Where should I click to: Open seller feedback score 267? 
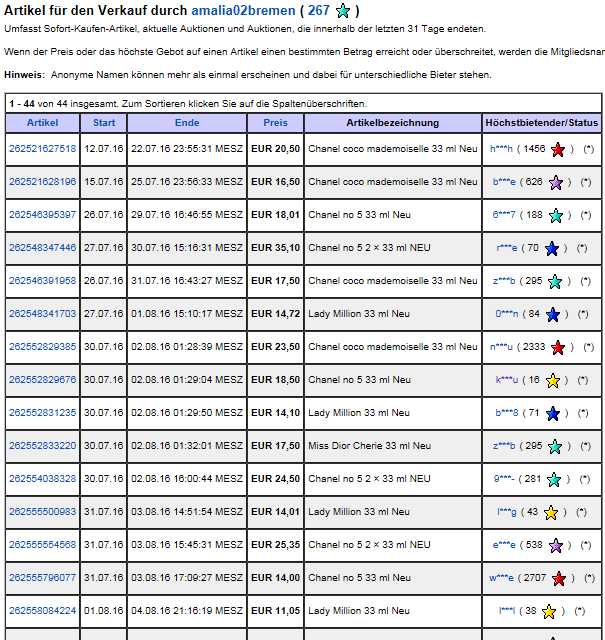(319, 10)
